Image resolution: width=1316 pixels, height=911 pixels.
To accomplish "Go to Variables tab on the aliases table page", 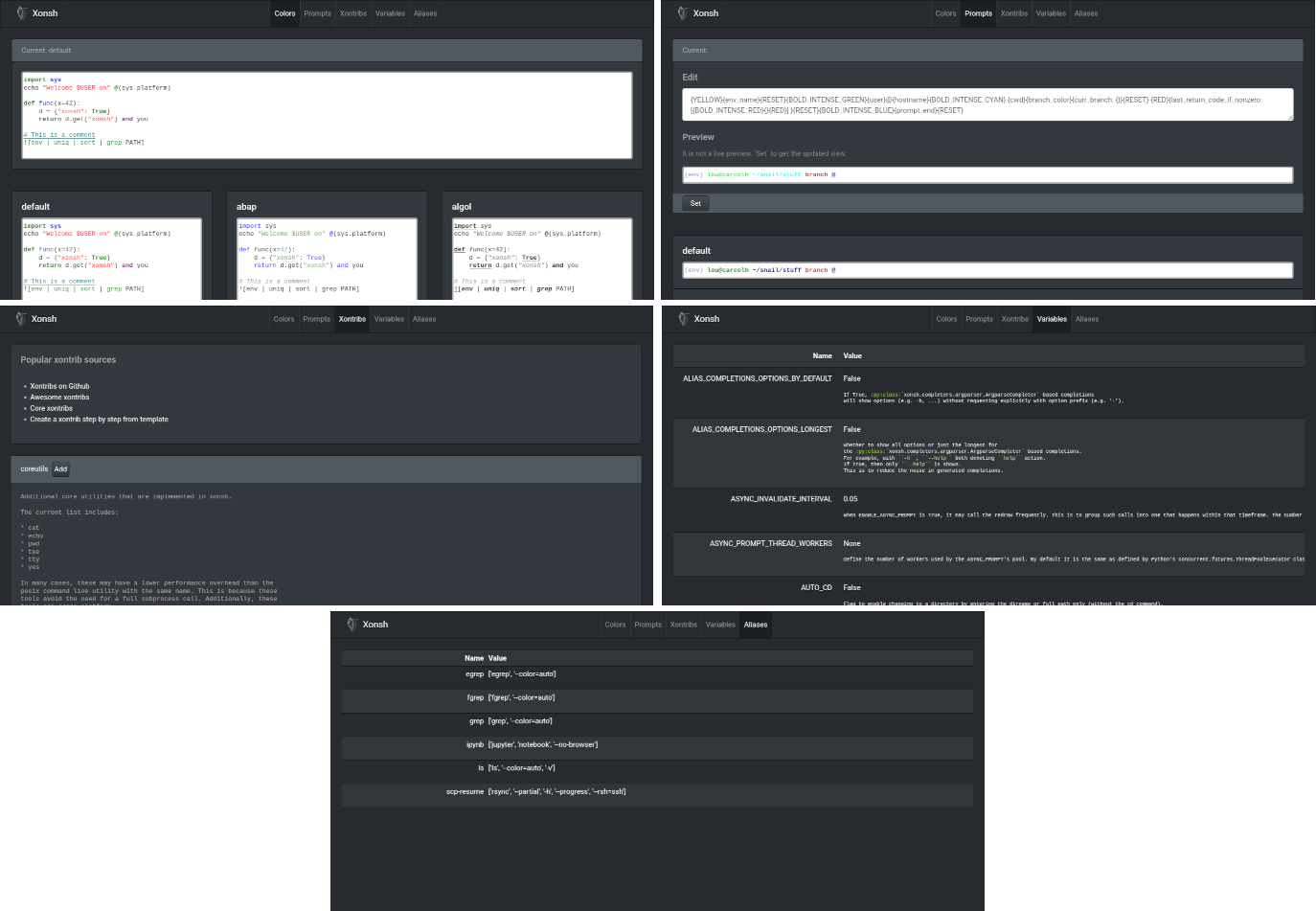I will pyautogui.click(x=720, y=625).
